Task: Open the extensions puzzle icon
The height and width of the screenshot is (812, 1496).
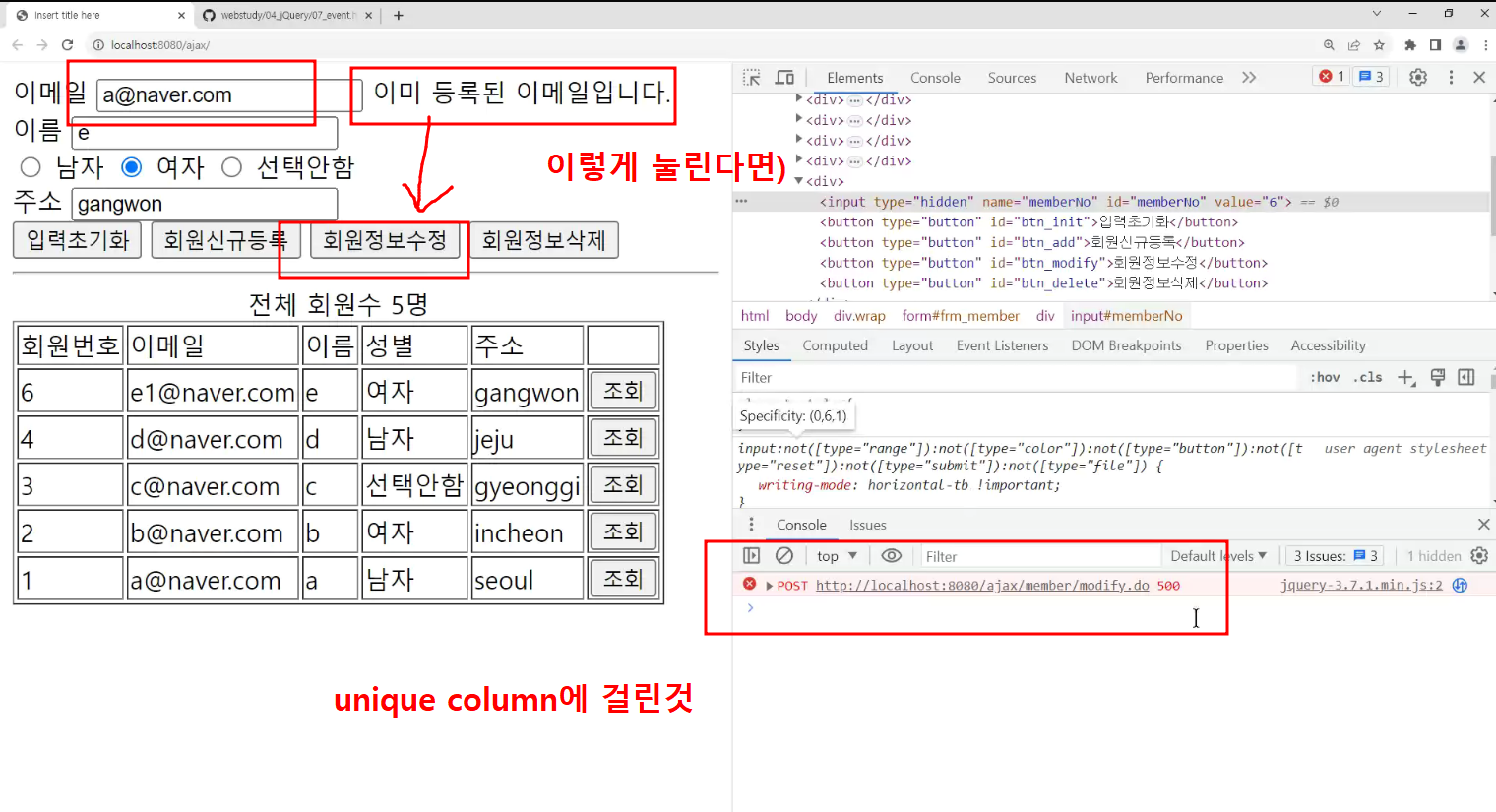Action: tap(1410, 44)
